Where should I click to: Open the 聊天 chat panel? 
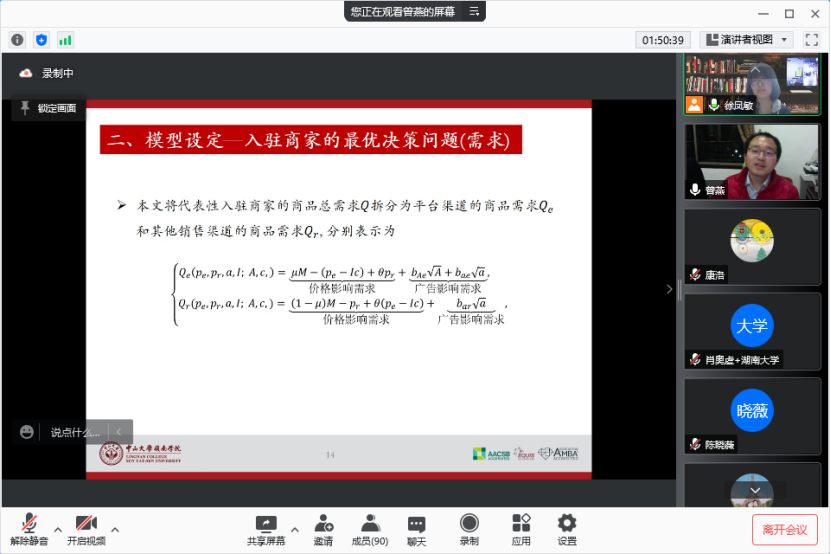coord(417,530)
